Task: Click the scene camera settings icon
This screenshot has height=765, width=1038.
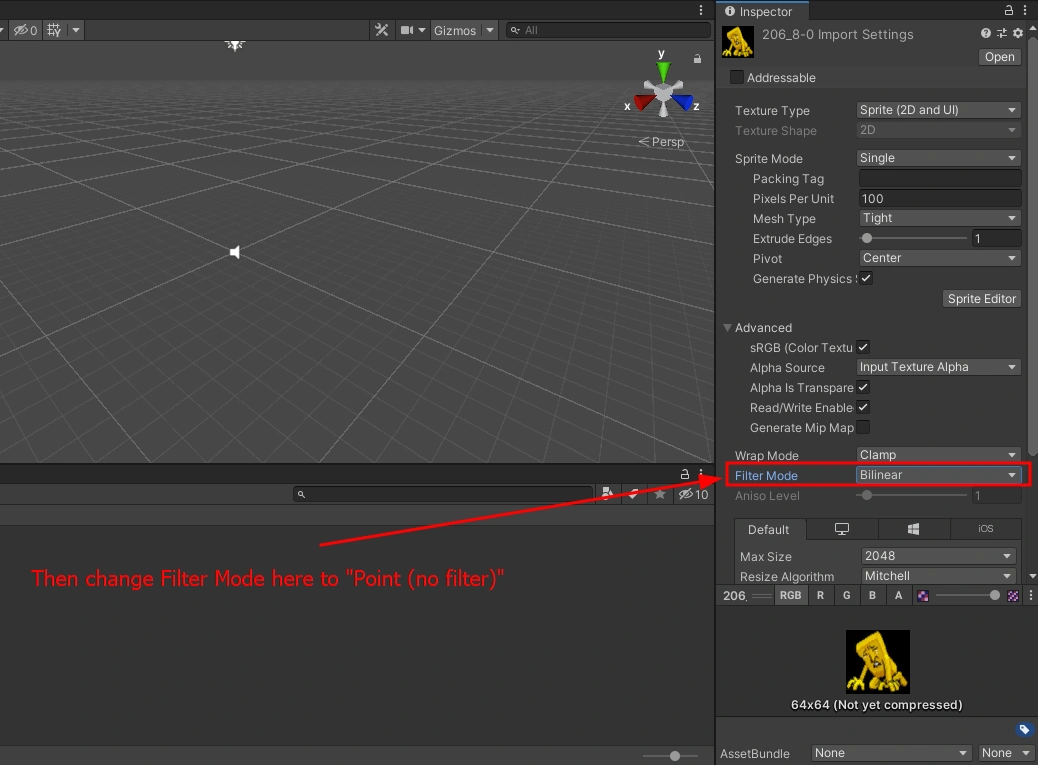Action: tap(406, 30)
